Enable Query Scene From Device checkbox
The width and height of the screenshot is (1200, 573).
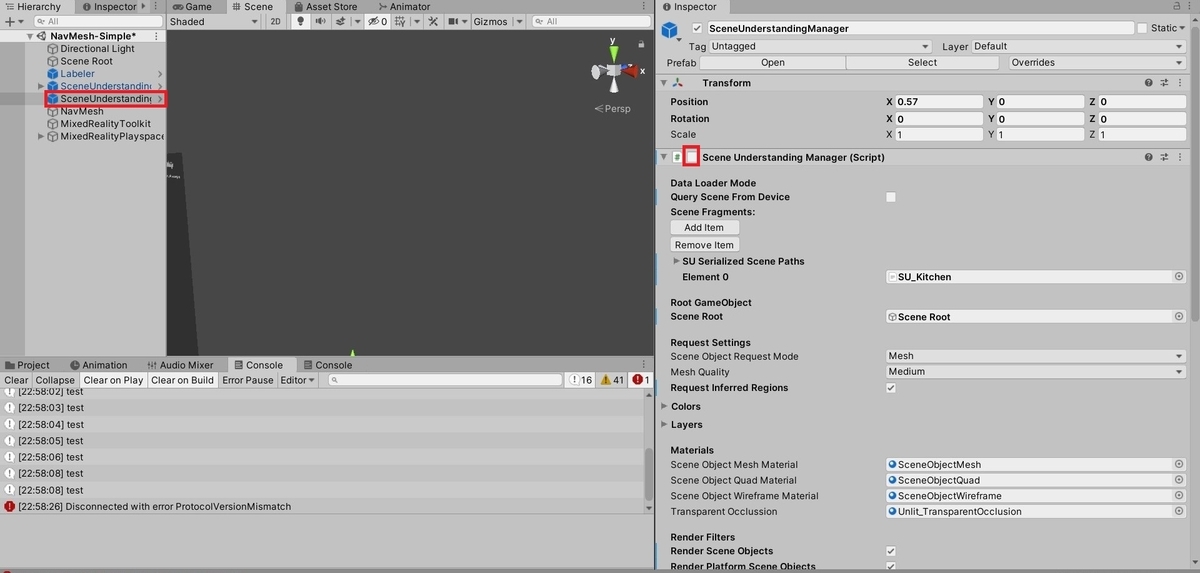click(891, 197)
